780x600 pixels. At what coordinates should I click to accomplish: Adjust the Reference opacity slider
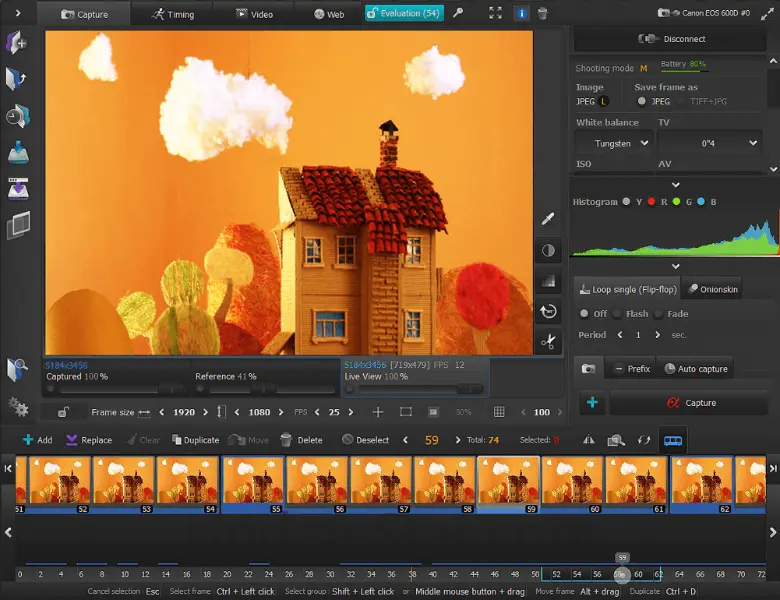click(265, 389)
